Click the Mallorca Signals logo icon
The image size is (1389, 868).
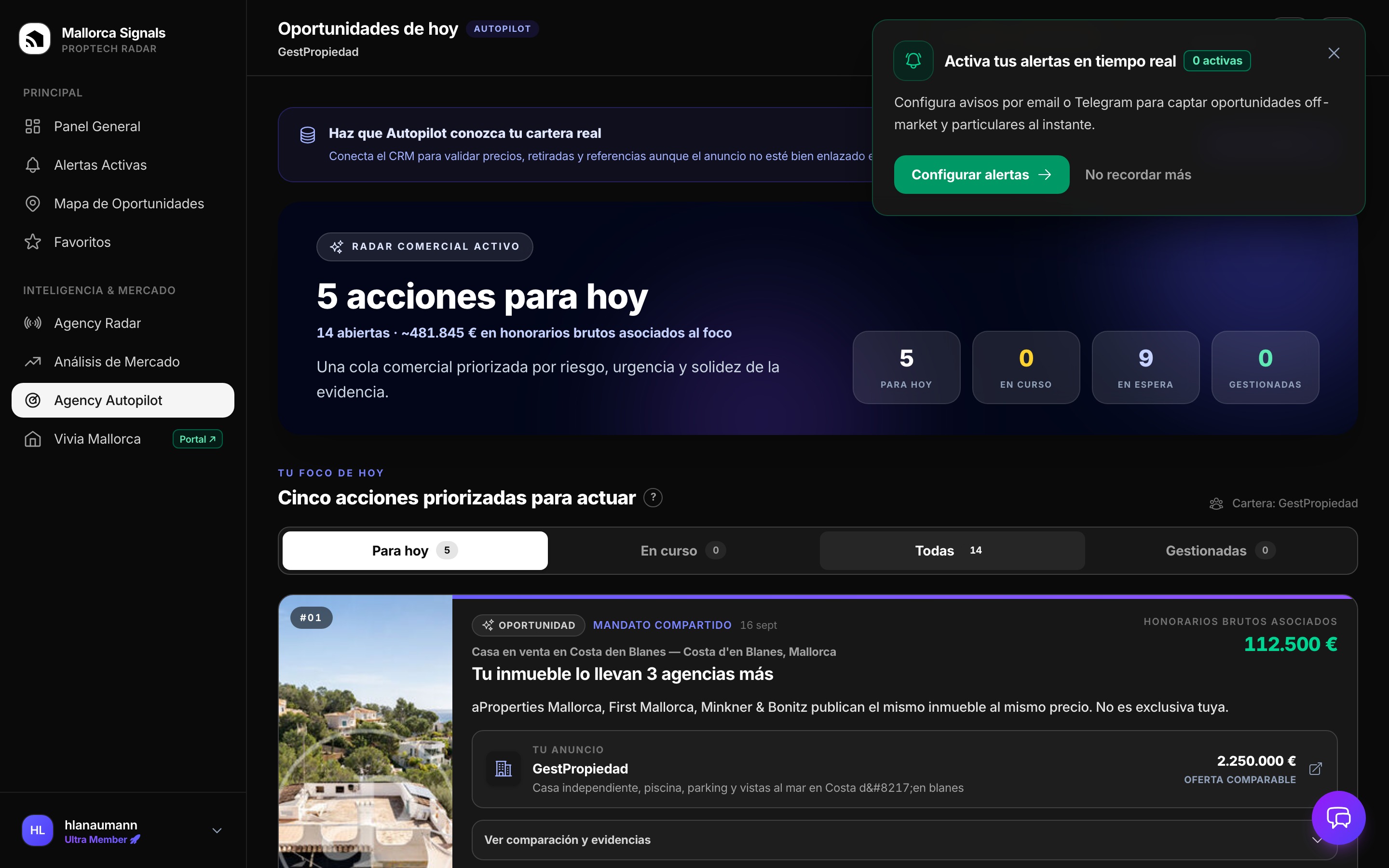click(34, 39)
